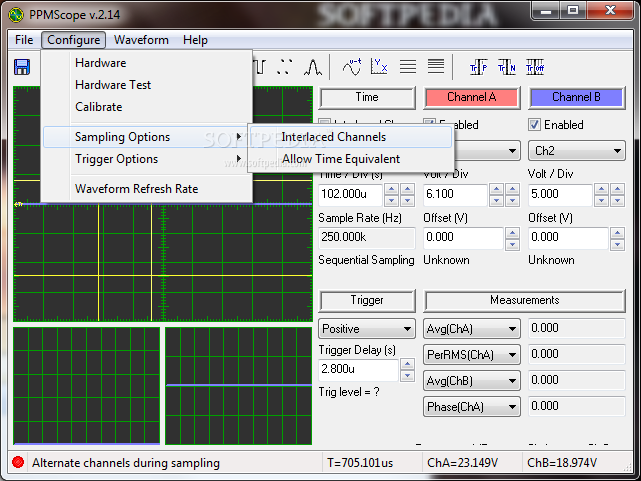
Task: Click the Trigger panel button
Action: pyautogui.click(x=367, y=300)
